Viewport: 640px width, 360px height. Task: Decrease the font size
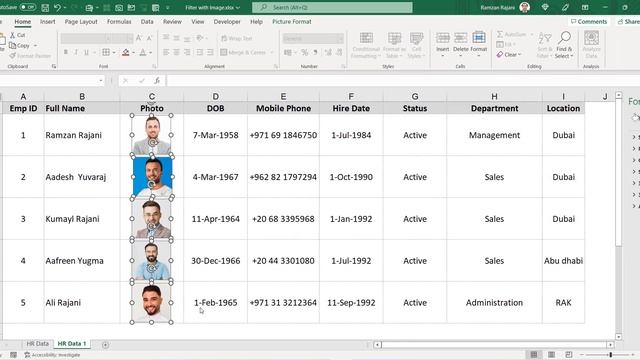149,38
